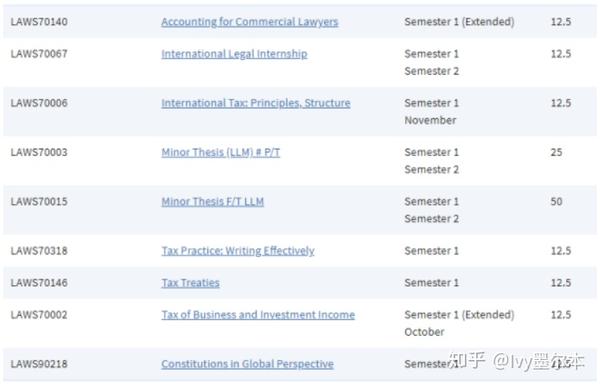
Task: Select the LAWS70146 subject code
Action: click(x=39, y=283)
